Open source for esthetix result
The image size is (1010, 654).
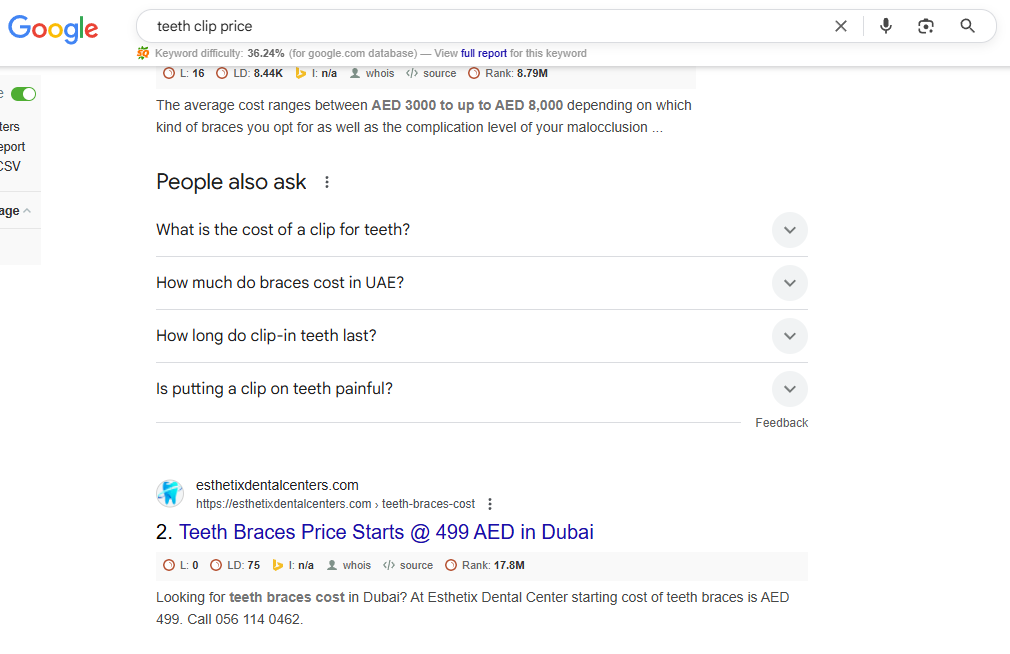(x=408, y=565)
